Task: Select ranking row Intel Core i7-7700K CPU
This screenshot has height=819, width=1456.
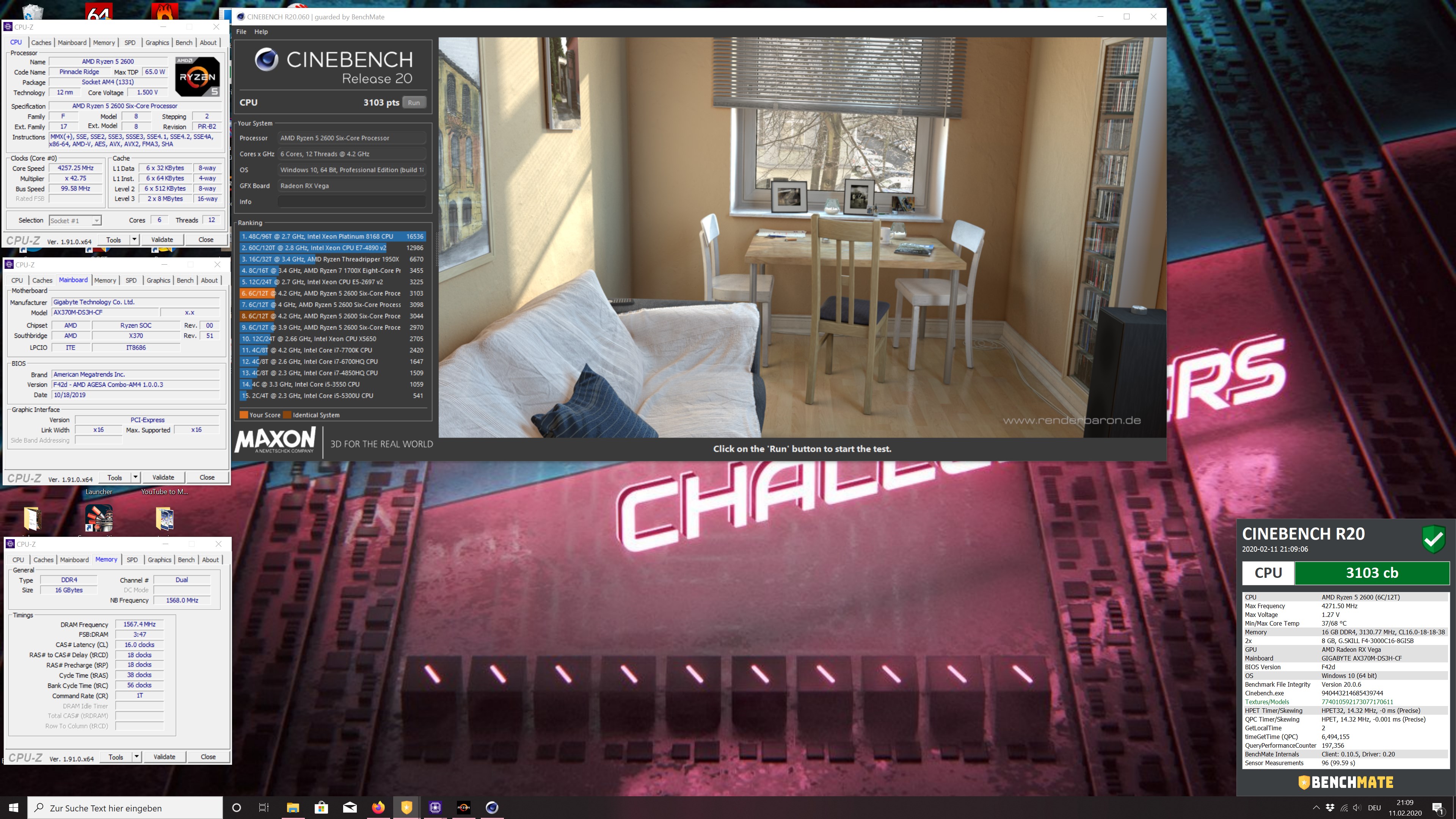Action: point(333,350)
